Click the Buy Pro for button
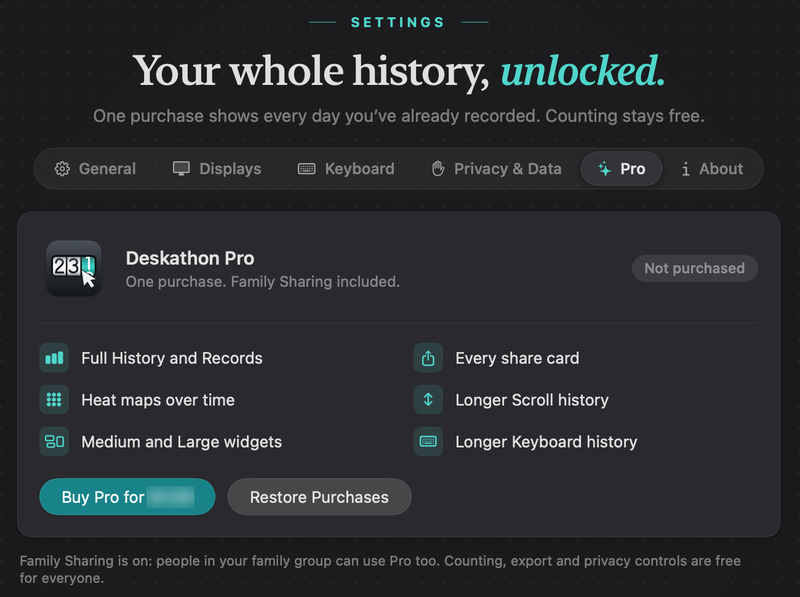The width and height of the screenshot is (800, 597). (127, 496)
